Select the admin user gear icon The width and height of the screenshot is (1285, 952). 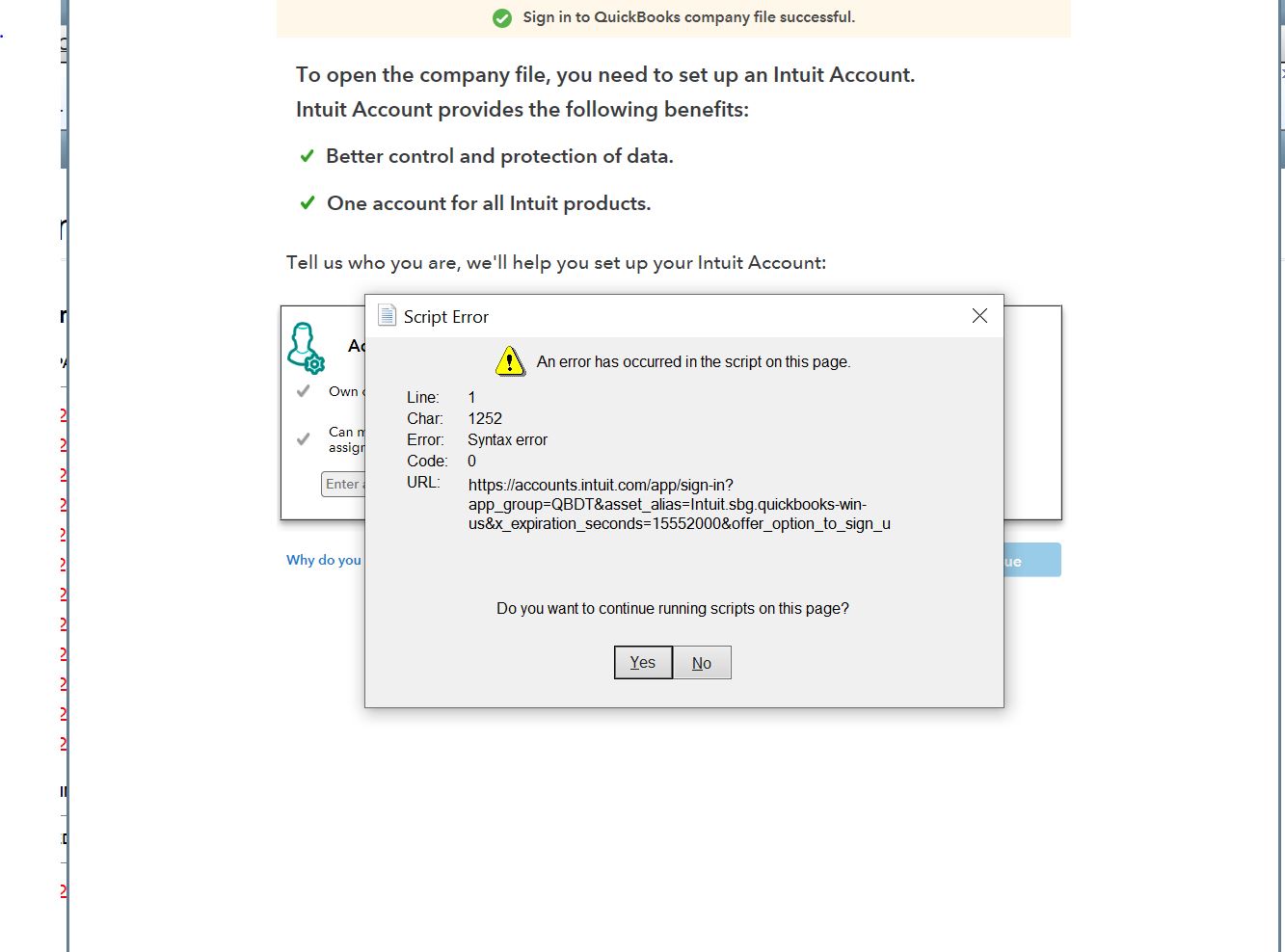(x=306, y=348)
